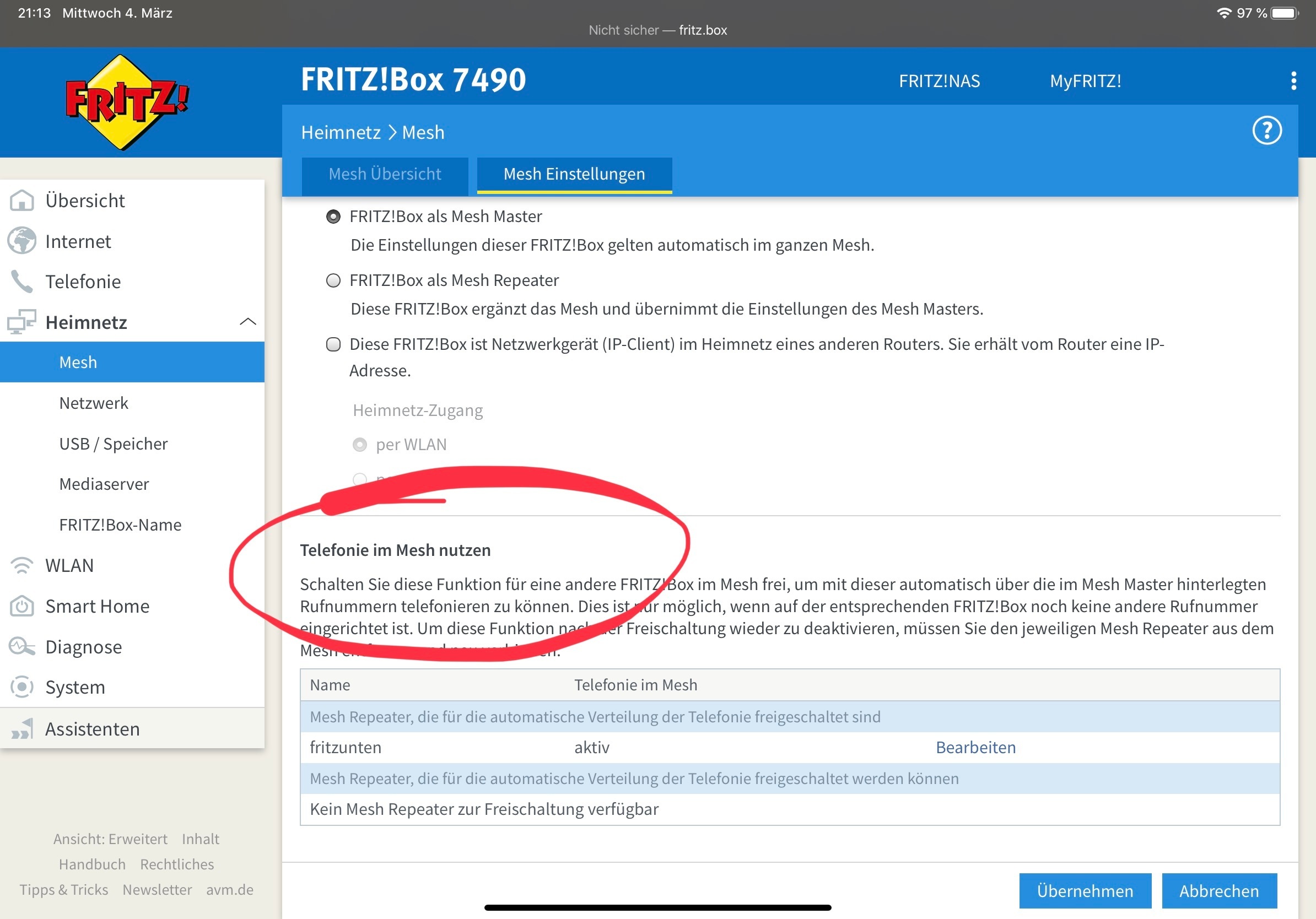The width and height of the screenshot is (1316, 919).
Task: Click the Internet globe icon
Action: pos(22,241)
